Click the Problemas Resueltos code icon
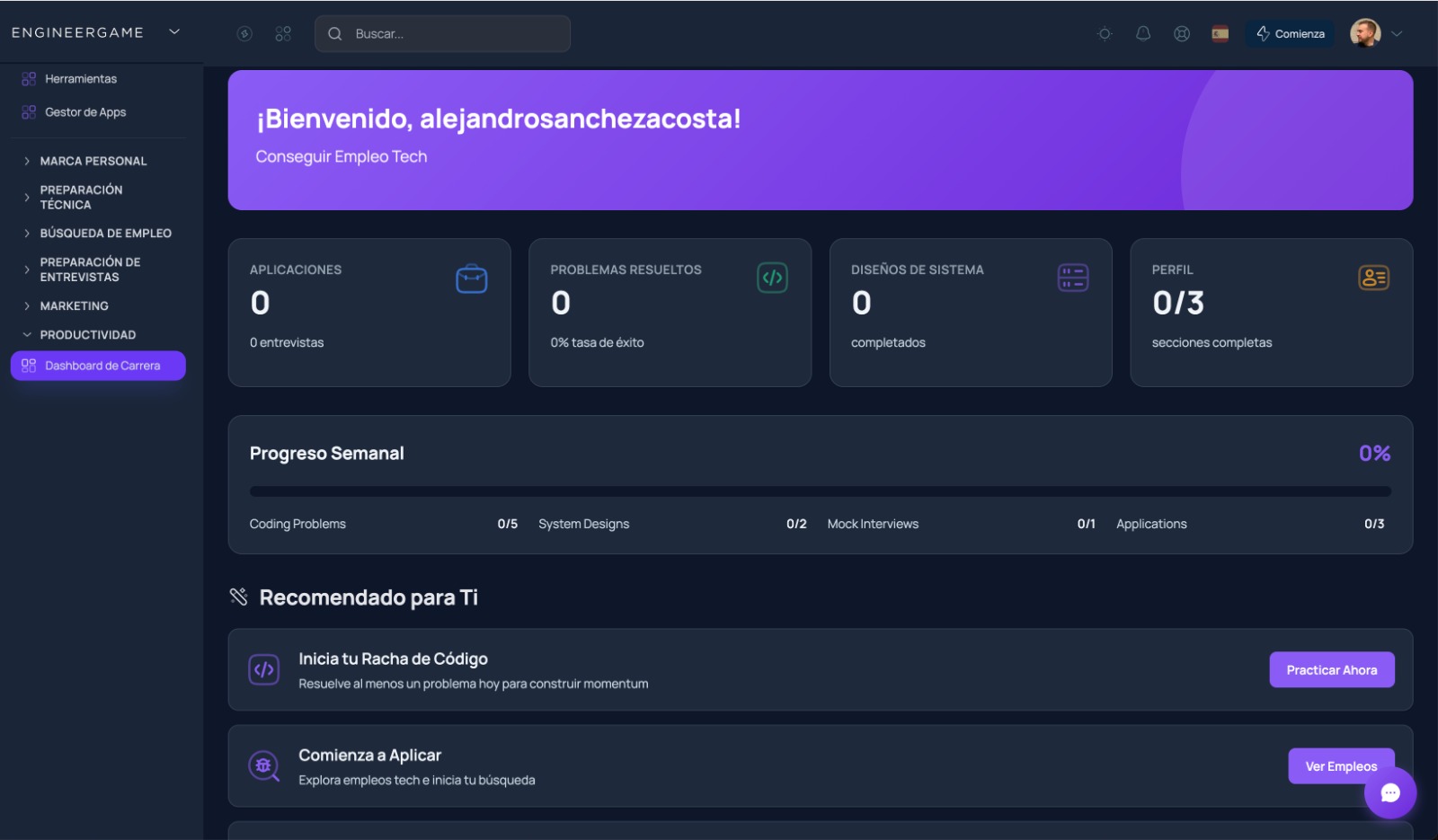1438x840 pixels. pos(773,278)
